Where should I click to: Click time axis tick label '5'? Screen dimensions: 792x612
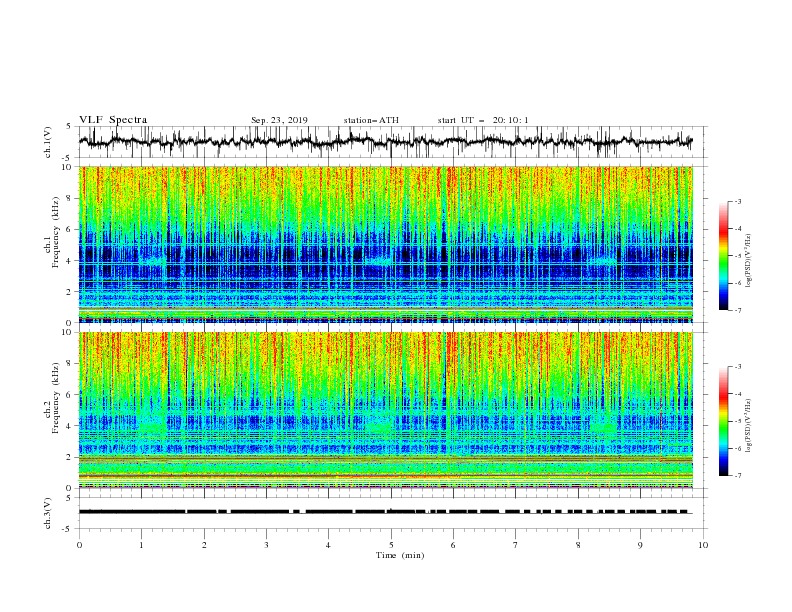(391, 545)
